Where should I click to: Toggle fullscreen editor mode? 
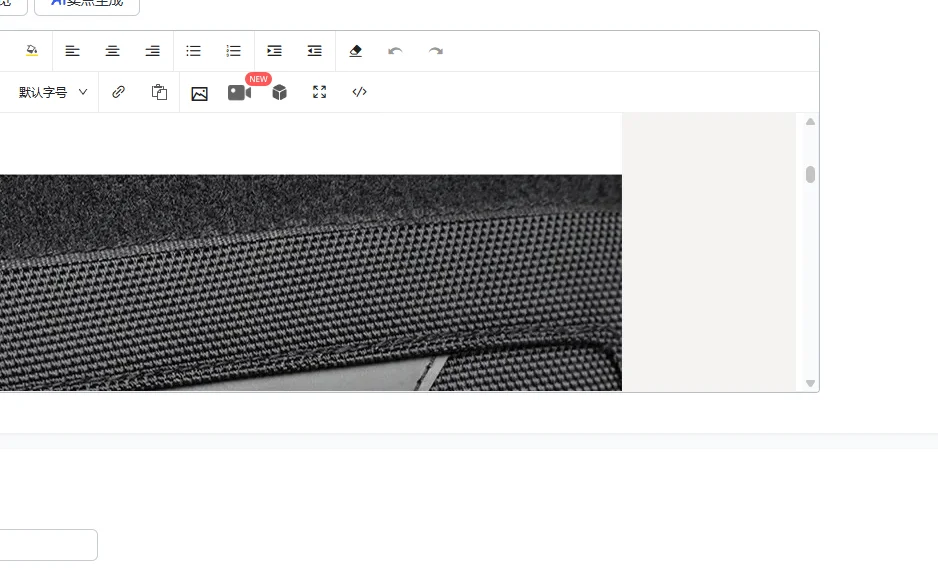(x=319, y=92)
